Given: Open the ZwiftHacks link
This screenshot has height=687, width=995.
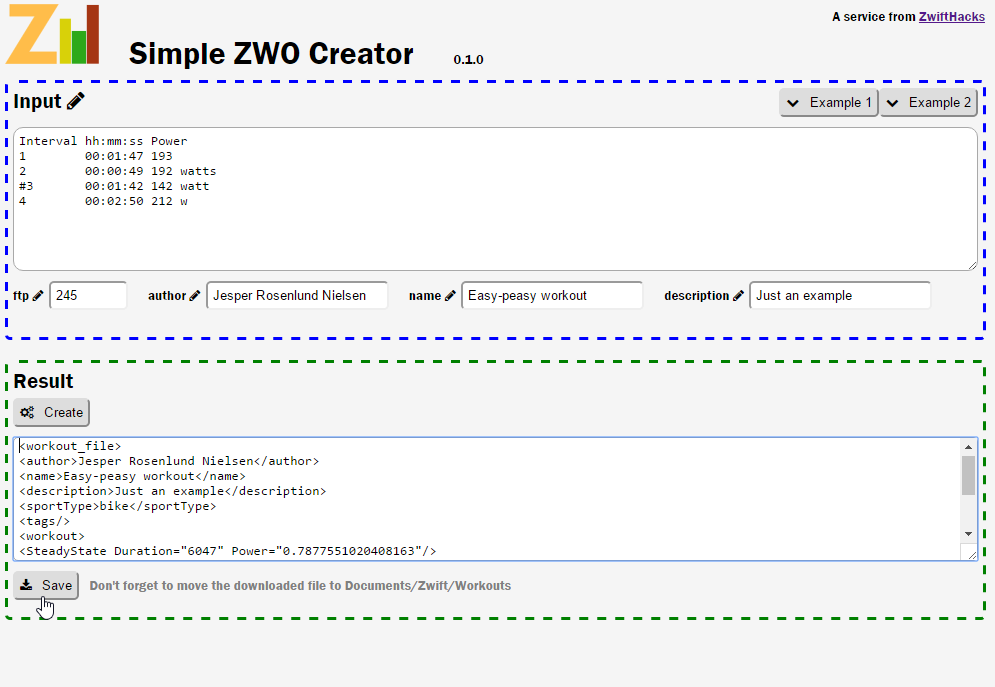Looking at the screenshot, I should (952, 17).
